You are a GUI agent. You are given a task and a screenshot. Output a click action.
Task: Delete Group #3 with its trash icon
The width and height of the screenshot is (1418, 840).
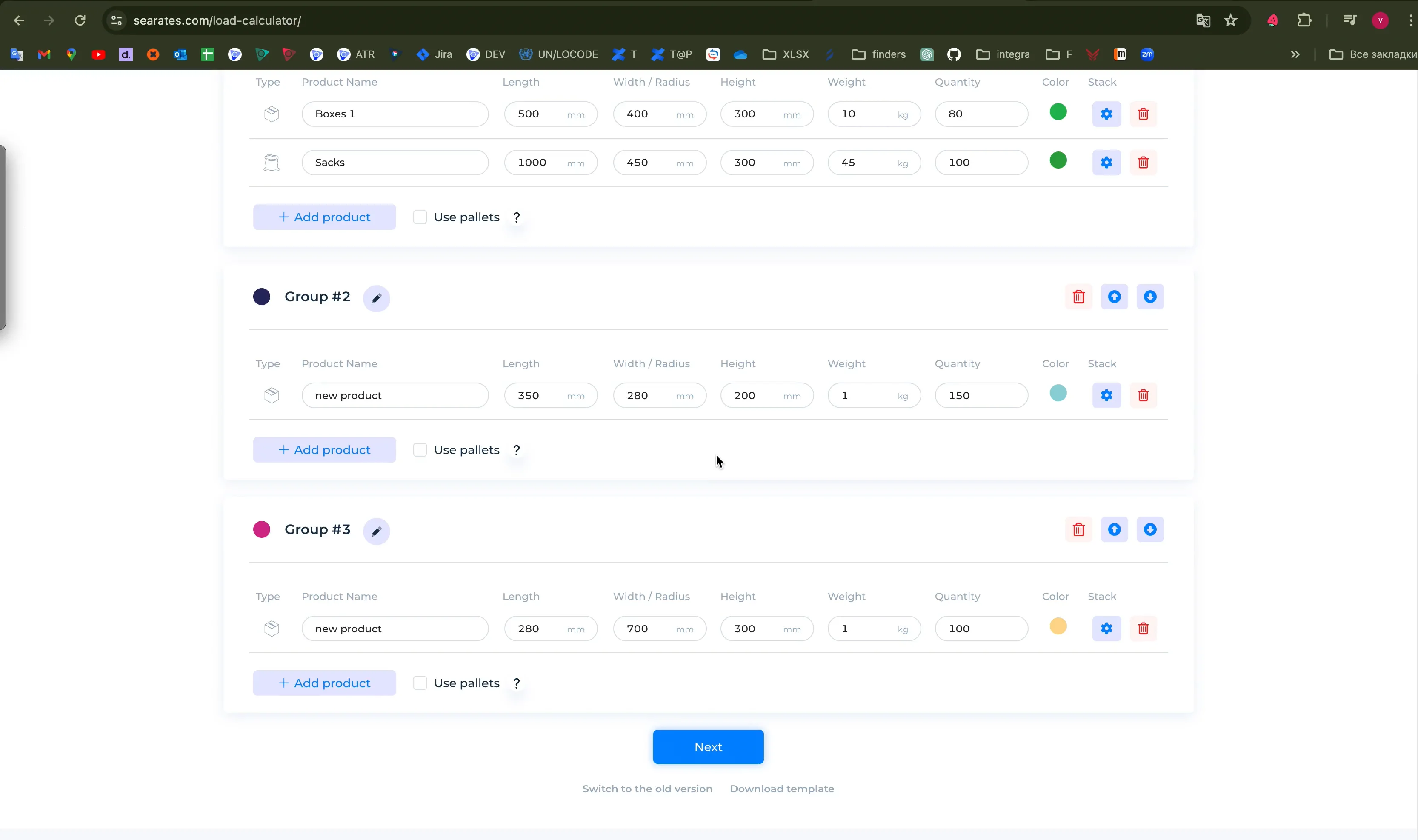[x=1078, y=529]
